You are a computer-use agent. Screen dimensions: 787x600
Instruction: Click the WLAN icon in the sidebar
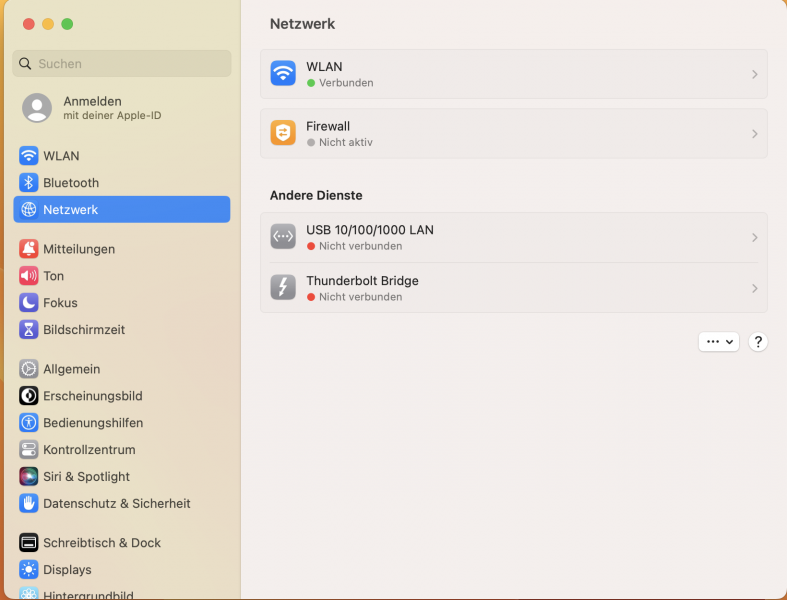[29, 156]
